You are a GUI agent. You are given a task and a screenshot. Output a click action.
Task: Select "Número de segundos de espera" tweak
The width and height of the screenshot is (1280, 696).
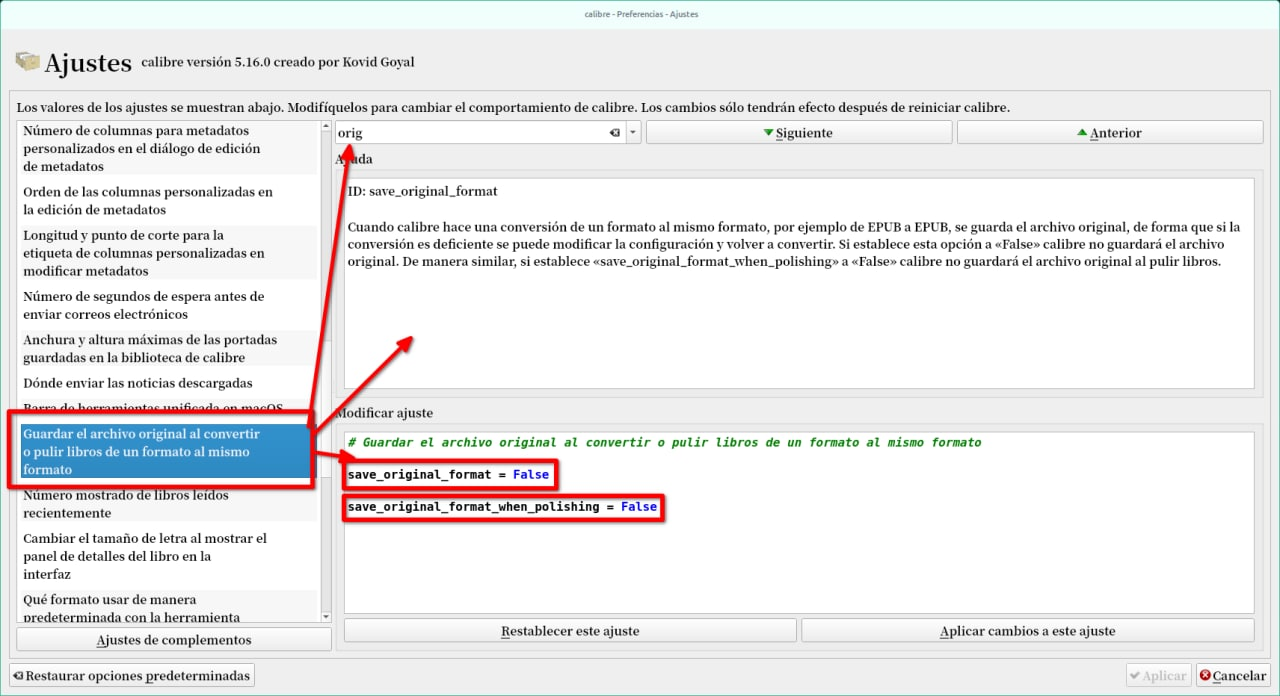(x=168, y=305)
